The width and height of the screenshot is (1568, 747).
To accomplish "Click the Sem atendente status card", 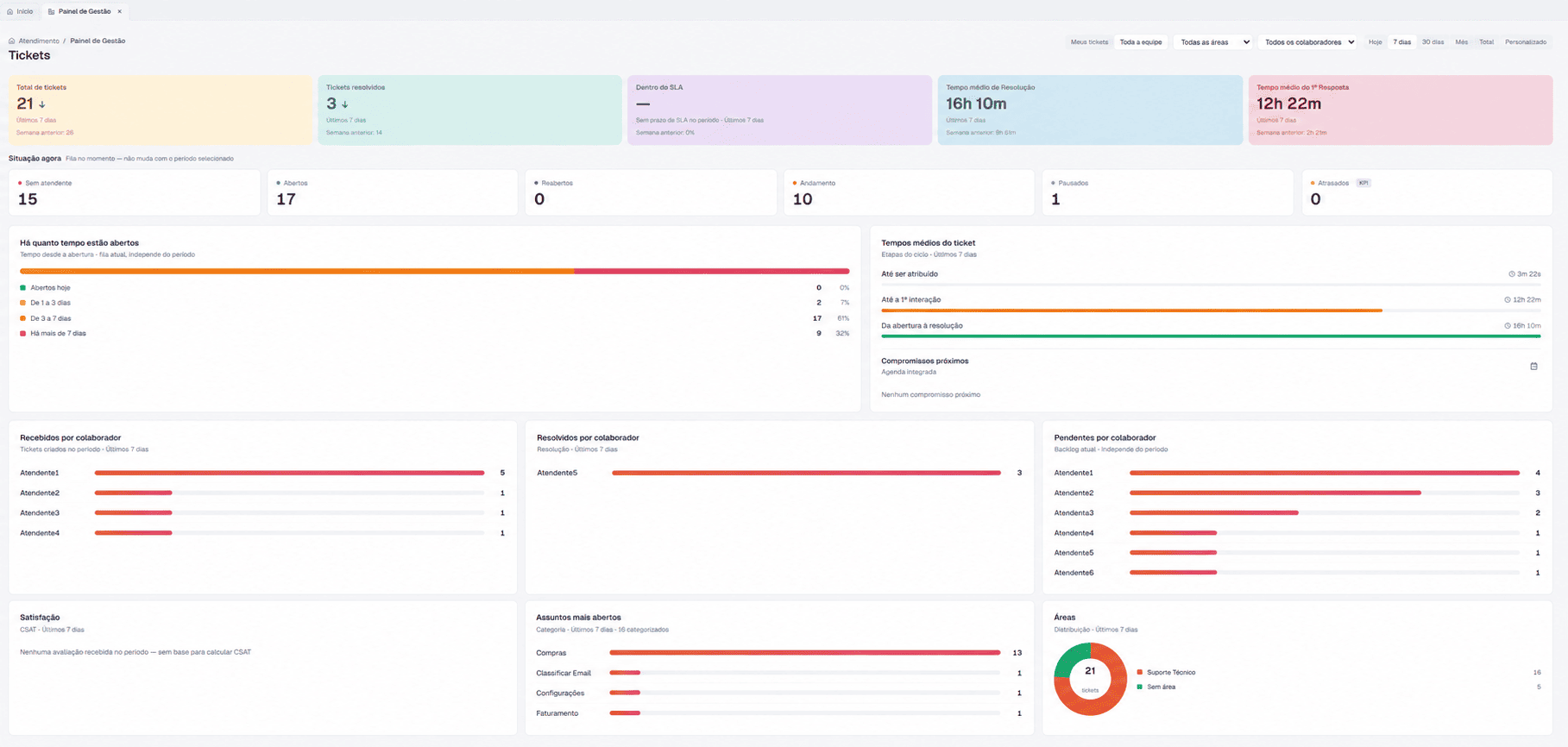I will (135, 192).
